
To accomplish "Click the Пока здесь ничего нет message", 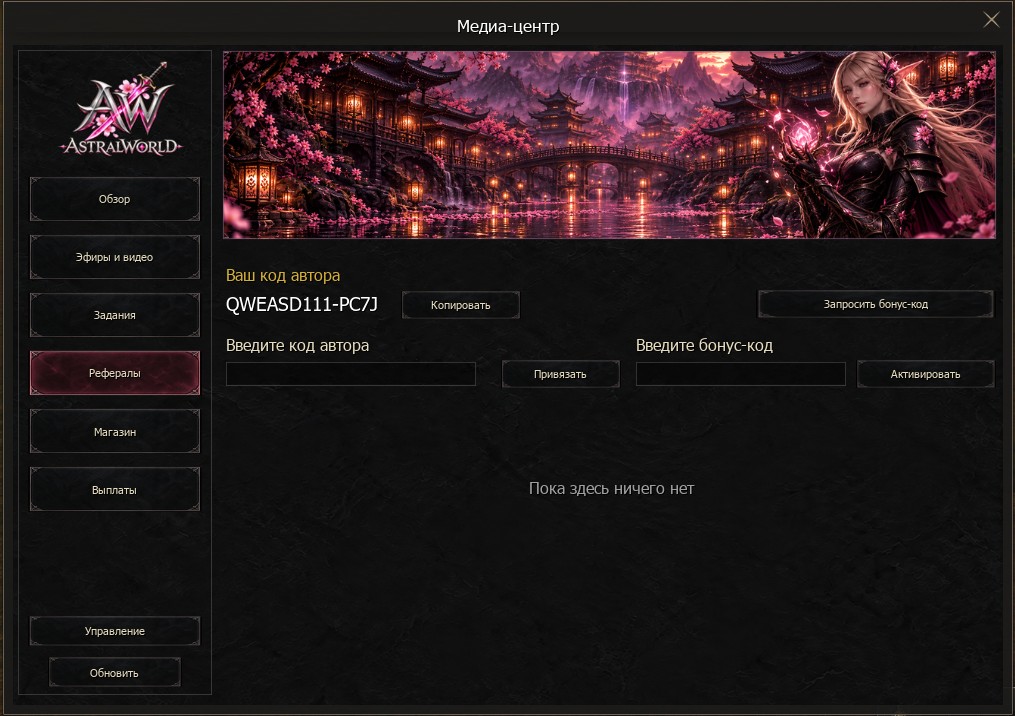I will pyautogui.click(x=611, y=488).
